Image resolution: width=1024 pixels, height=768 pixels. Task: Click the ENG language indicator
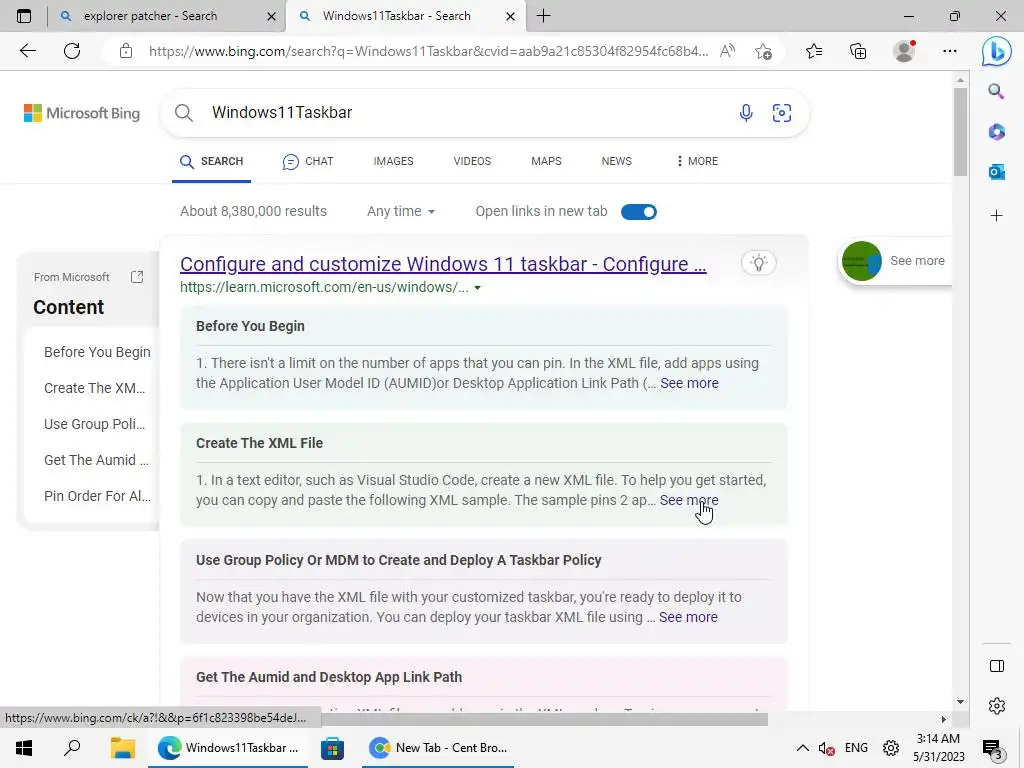click(x=856, y=748)
